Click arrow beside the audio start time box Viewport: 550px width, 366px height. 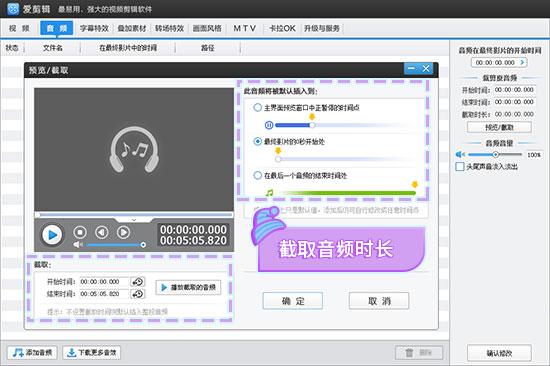(522, 62)
